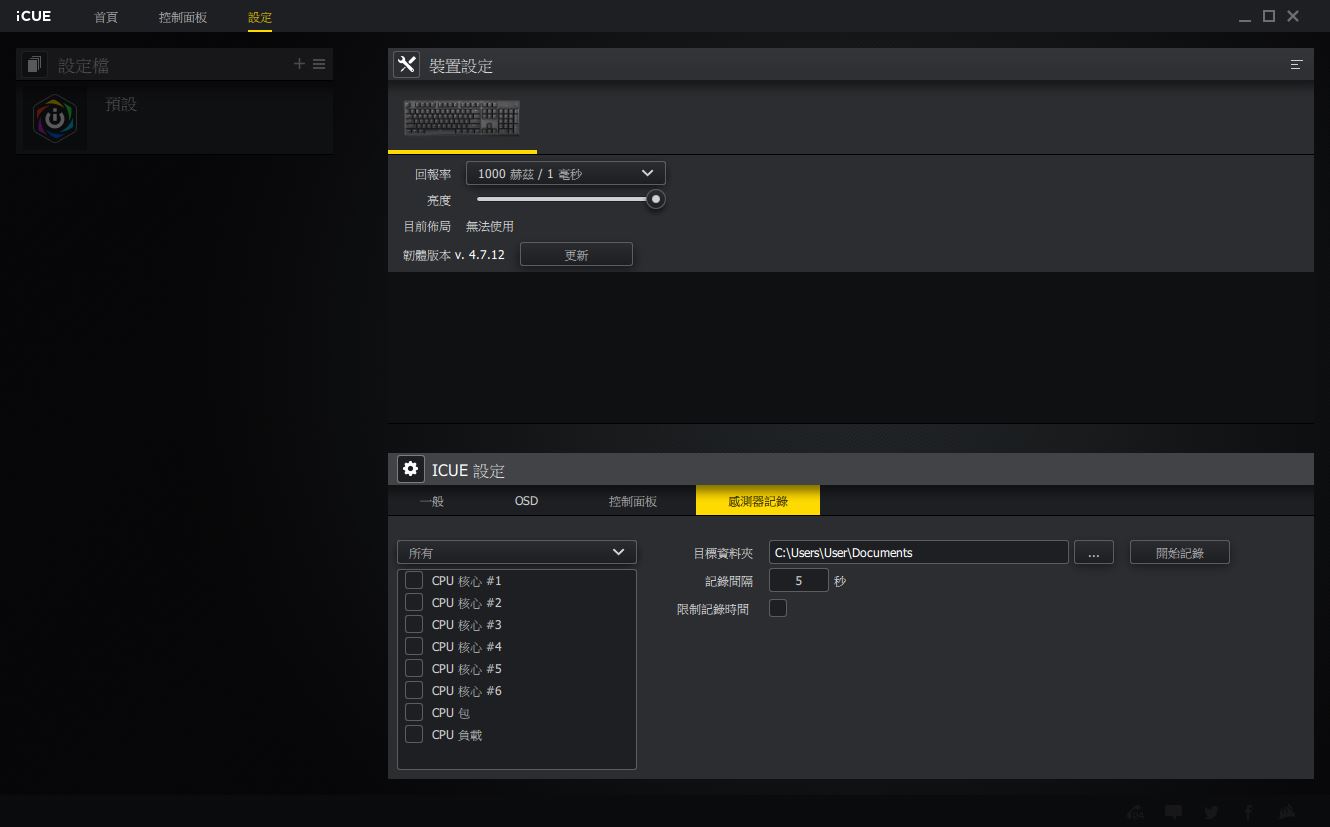
Task: Open the 控制面板 settings tab
Action: click(x=633, y=501)
